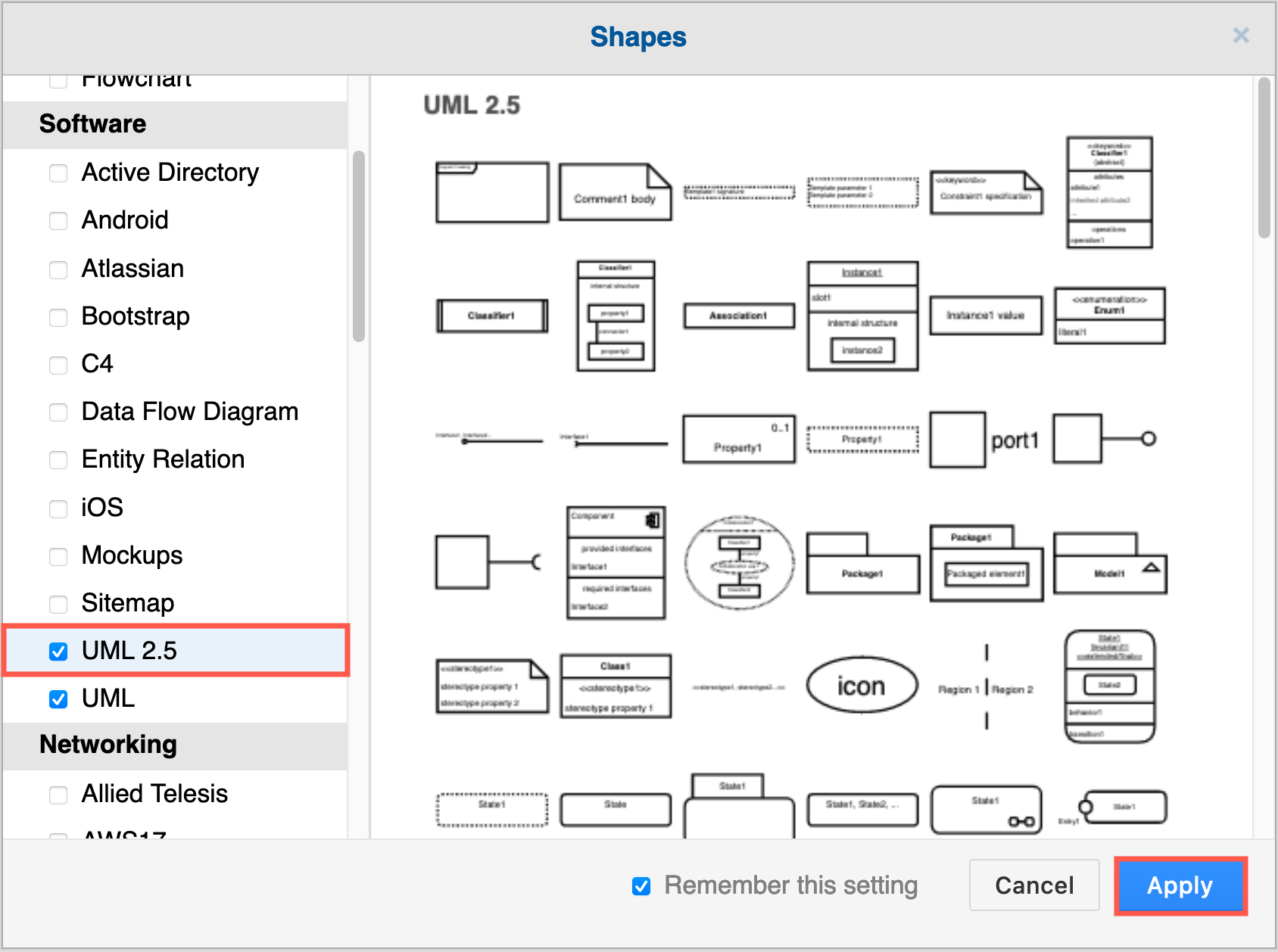Collapse the Networking section header

107,745
